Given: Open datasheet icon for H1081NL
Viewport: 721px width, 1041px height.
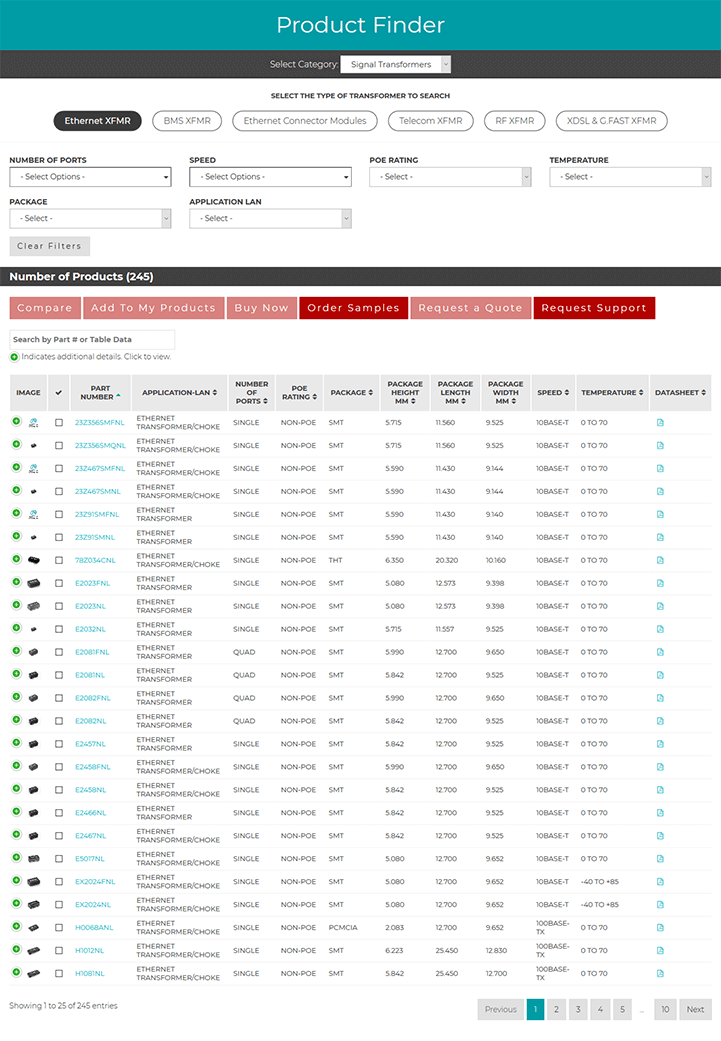Looking at the screenshot, I should pyautogui.click(x=660, y=974).
